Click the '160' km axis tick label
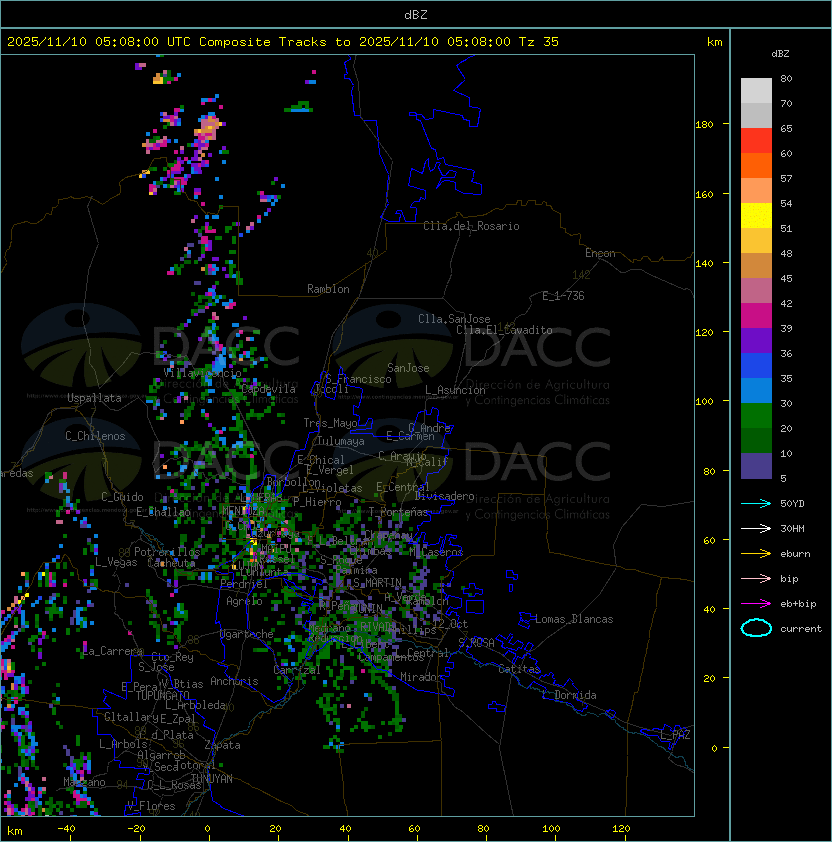832x842 pixels. [x=704, y=194]
